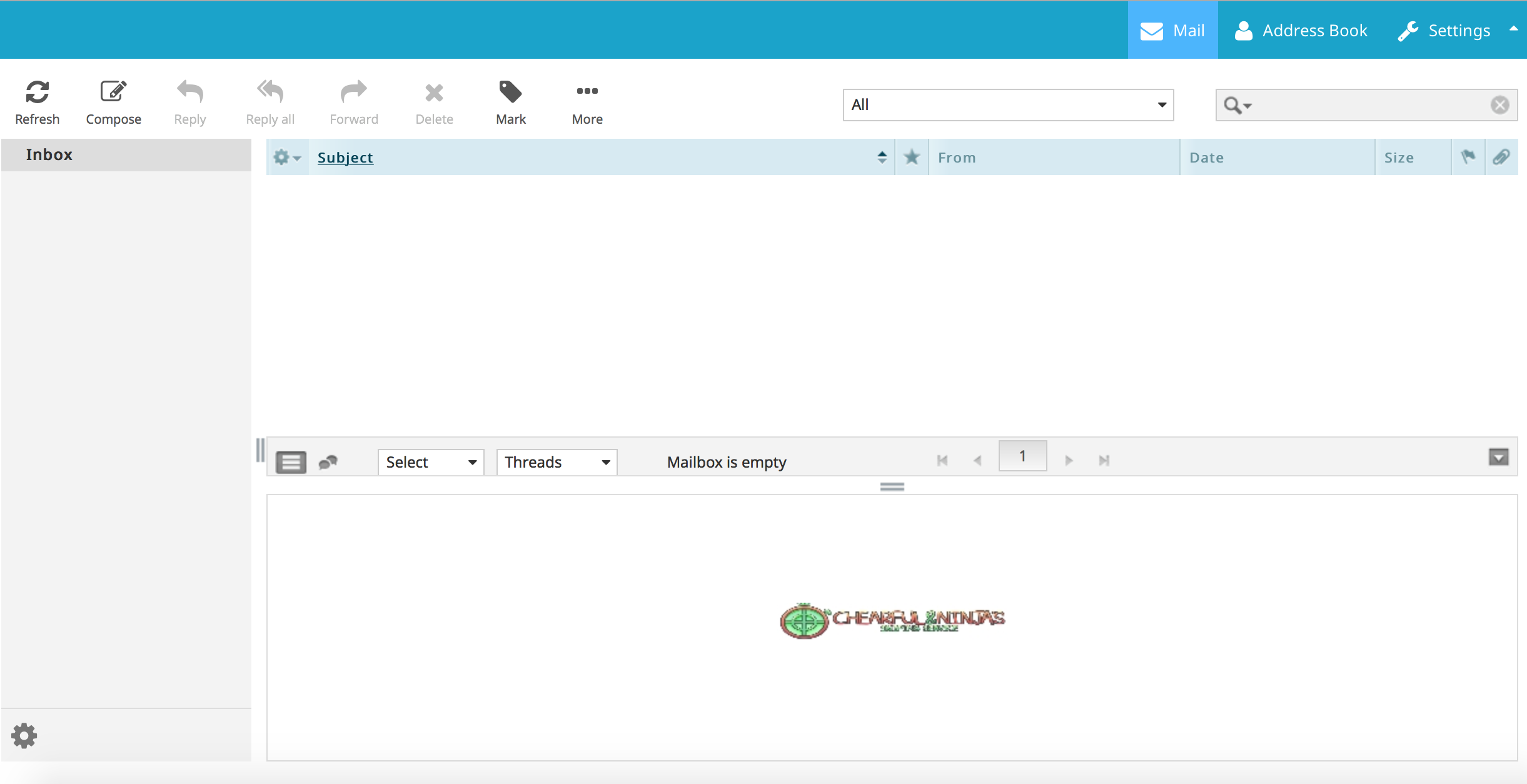The height and width of the screenshot is (784, 1527).
Task: Expand the Threads dropdown
Action: pyautogui.click(x=556, y=462)
